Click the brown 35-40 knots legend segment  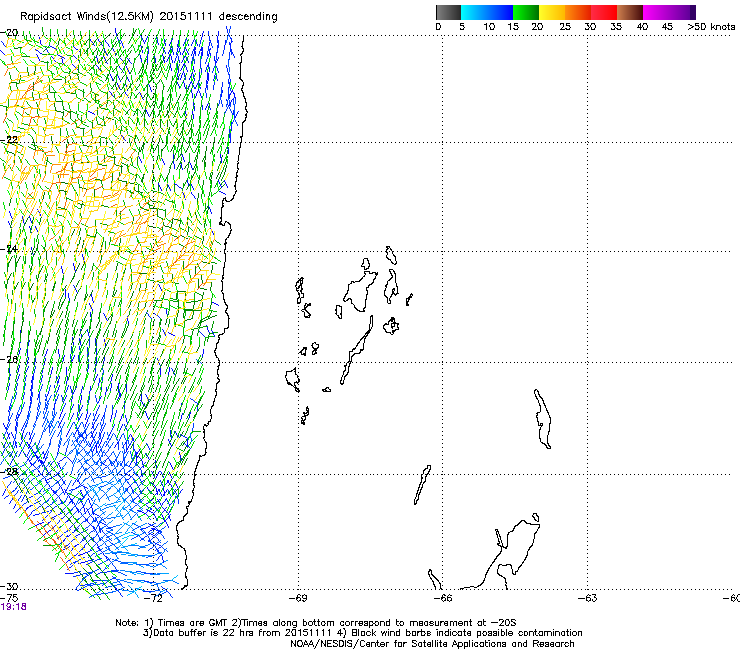click(x=630, y=12)
